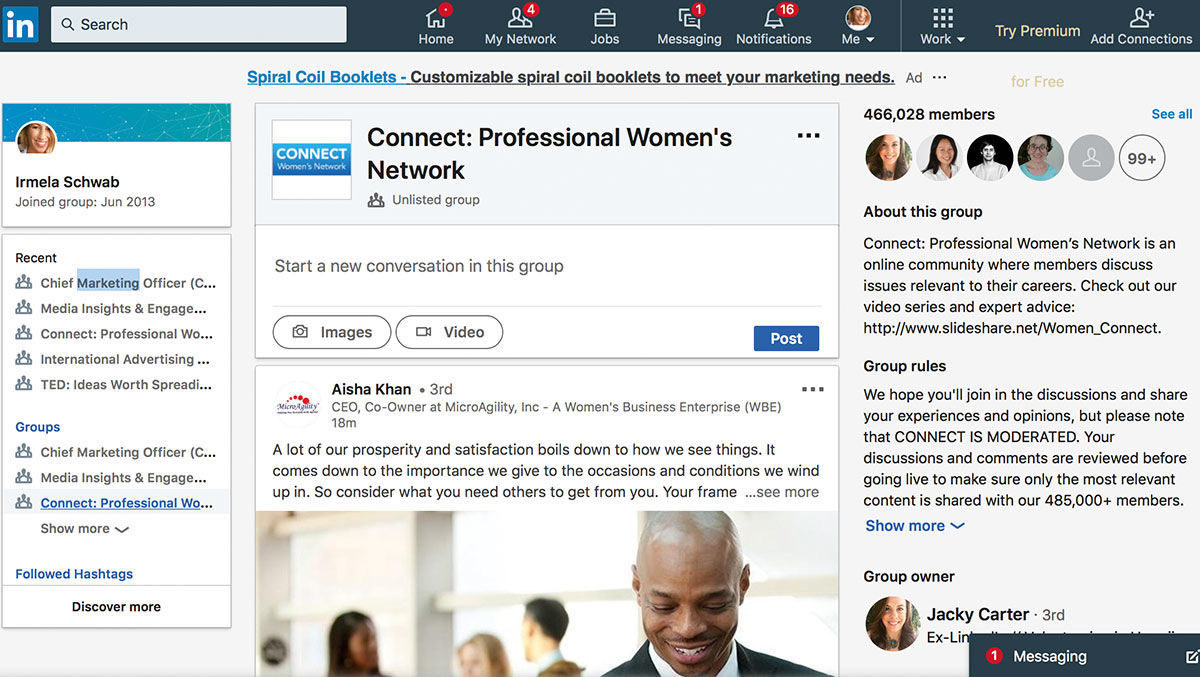This screenshot has width=1200, height=677.
Task: Open the group header ellipsis menu
Action: point(808,137)
